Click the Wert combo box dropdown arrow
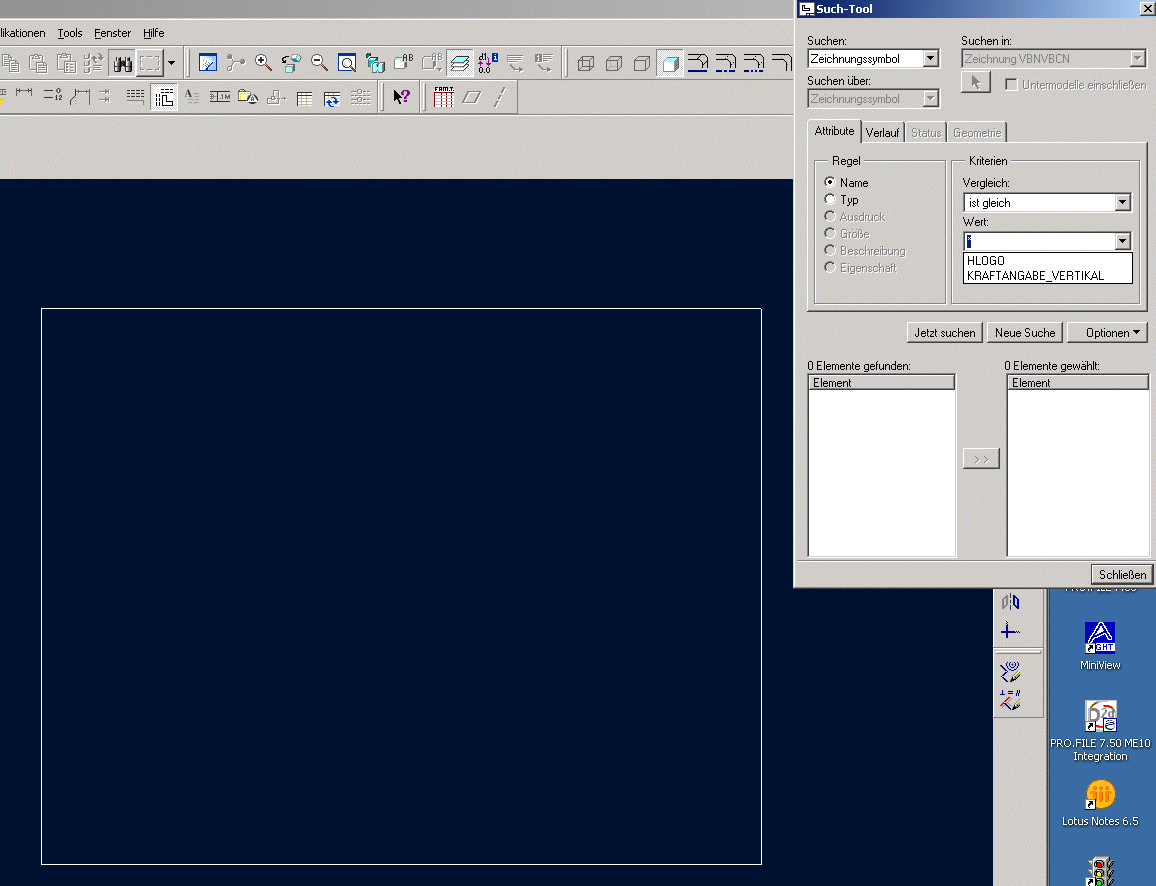1156x886 pixels. 1123,241
